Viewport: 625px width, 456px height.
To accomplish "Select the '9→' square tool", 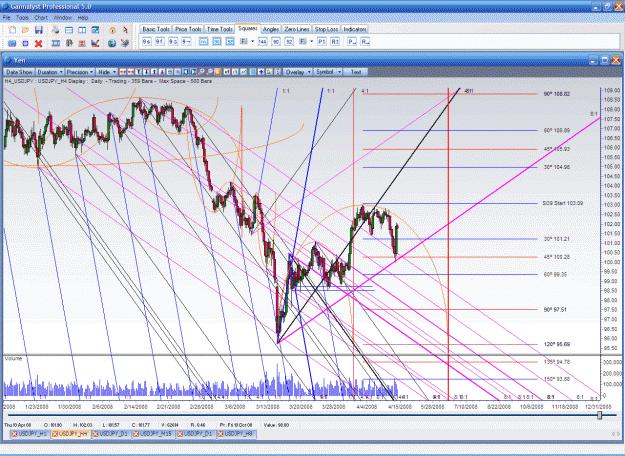I will 186,41.
